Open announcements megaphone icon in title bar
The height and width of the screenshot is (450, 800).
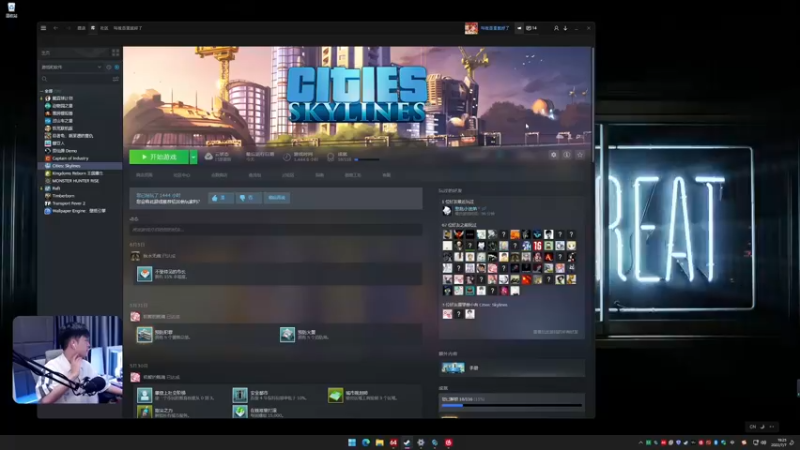tap(519, 28)
